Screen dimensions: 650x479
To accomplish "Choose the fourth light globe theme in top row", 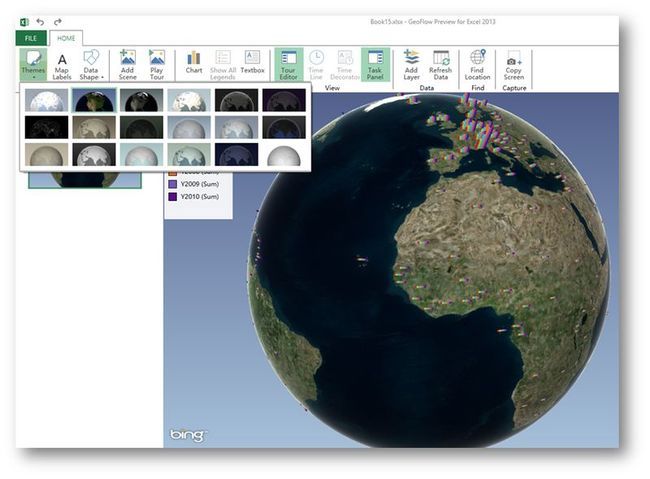I will [189, 100].
